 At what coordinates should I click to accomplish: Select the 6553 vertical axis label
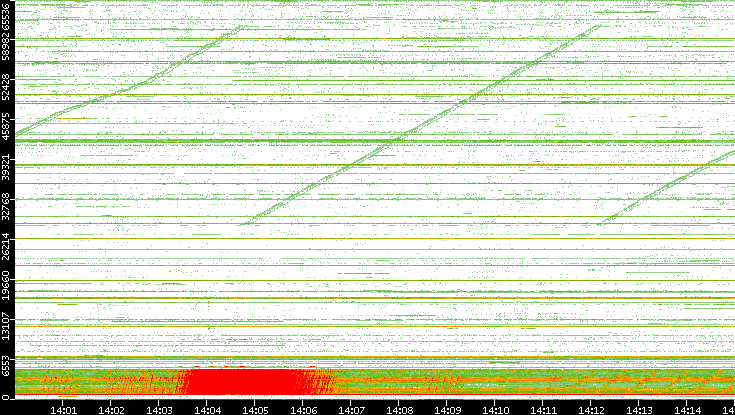pyautogui.click(x=7, y=365)
